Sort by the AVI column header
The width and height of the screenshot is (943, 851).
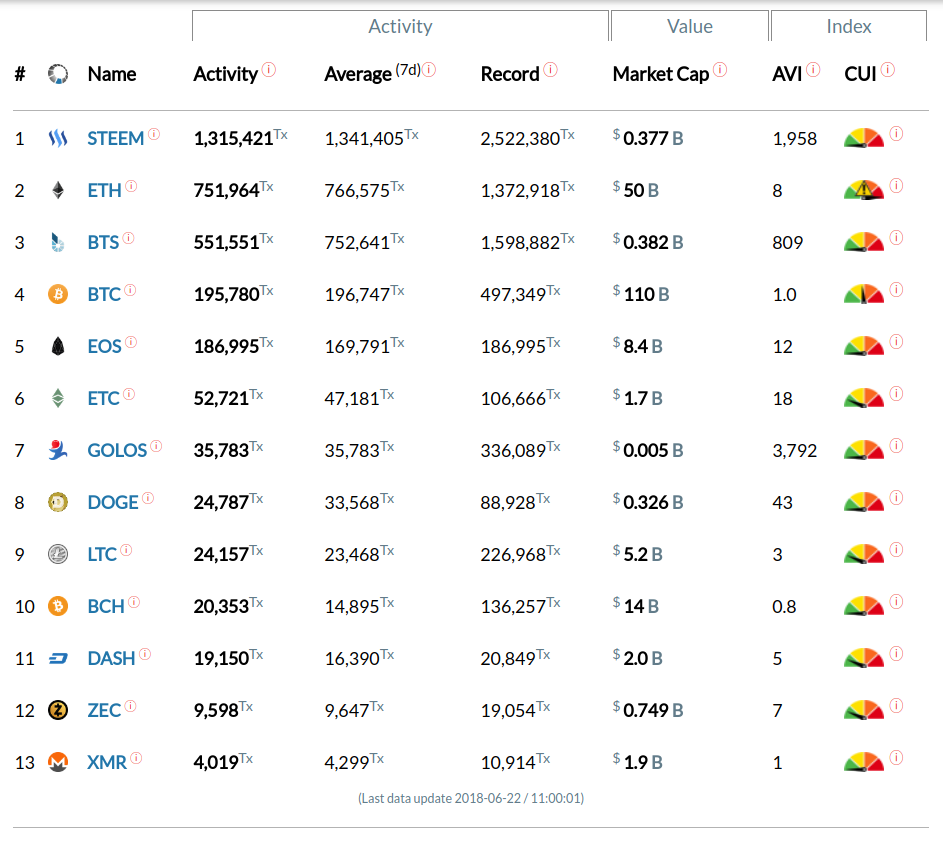coord(787,74)
